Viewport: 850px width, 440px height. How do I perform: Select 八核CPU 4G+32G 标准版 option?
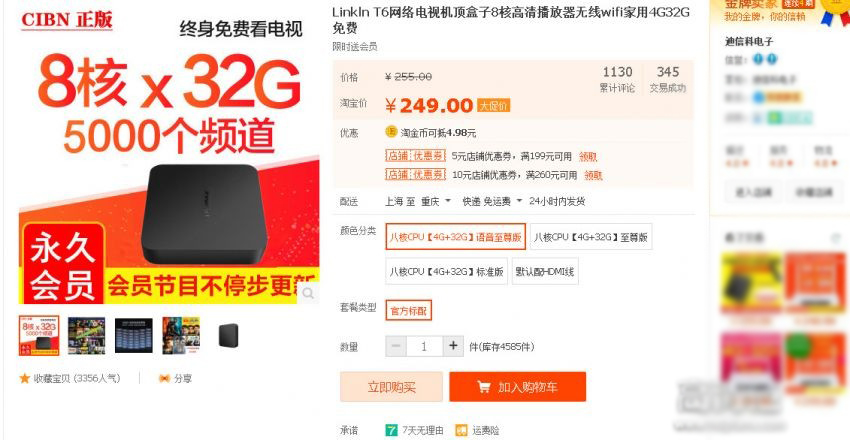[x=447, y=271]
